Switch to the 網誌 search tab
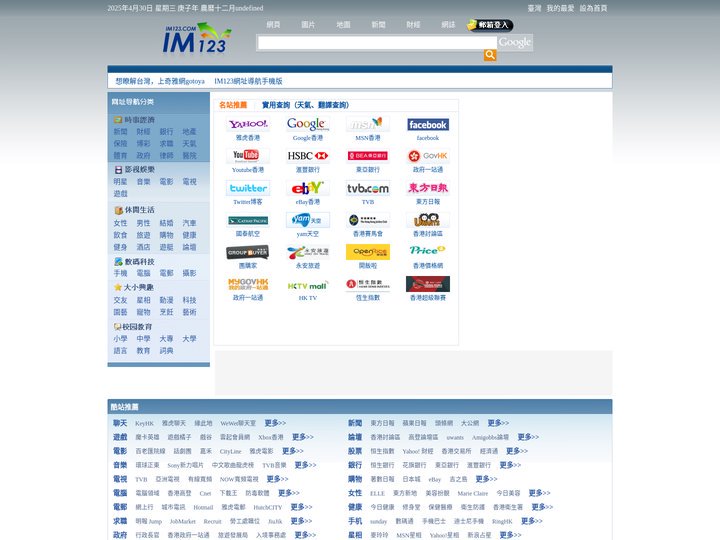Image resolution: width=720 pixels, height=540 pixels. pyautogui.click(x=448, y=24)
